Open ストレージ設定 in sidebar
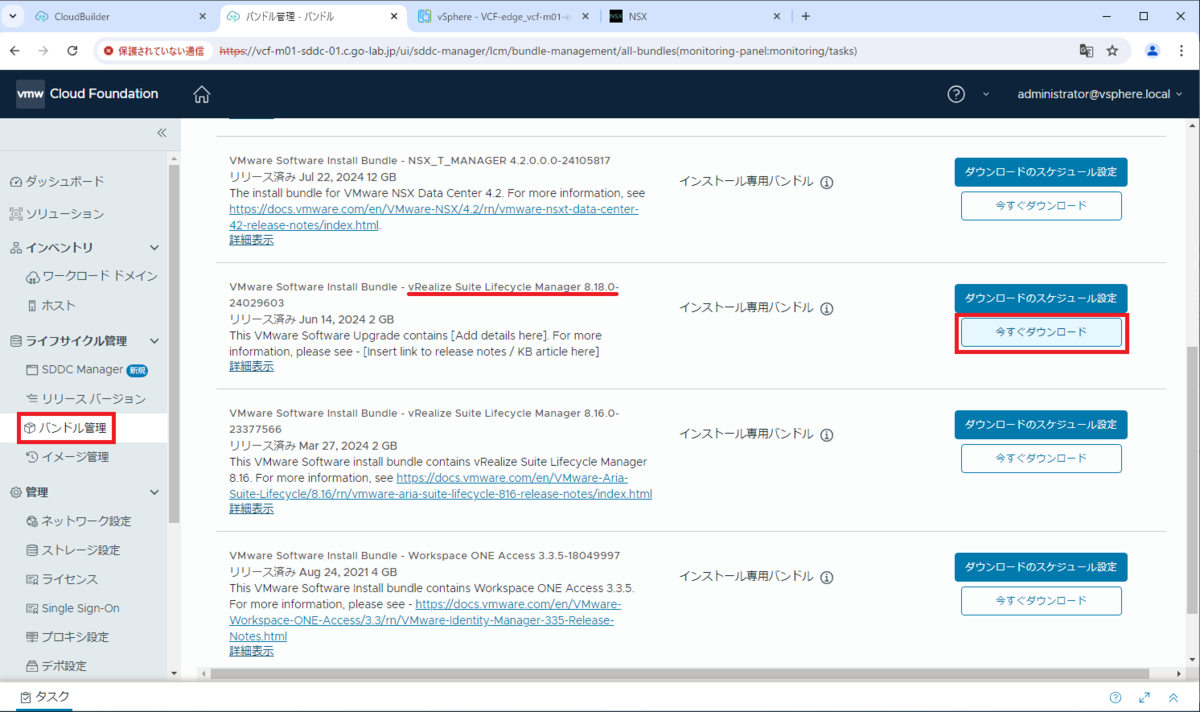This screenshot has width=1200, height=712. (x=73, y=550)
